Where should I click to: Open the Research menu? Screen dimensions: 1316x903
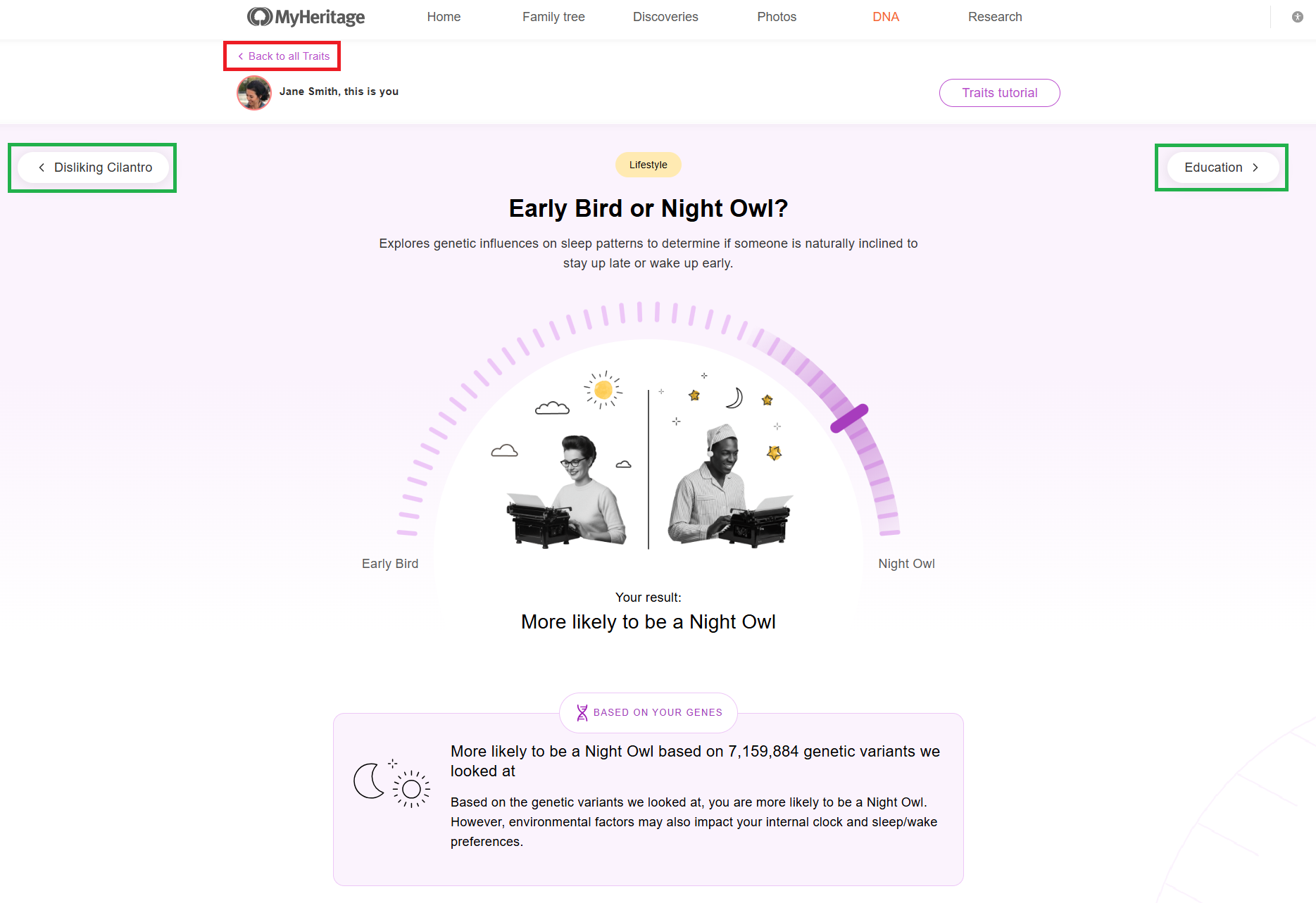pyautogui.click(x=995, y=17)
